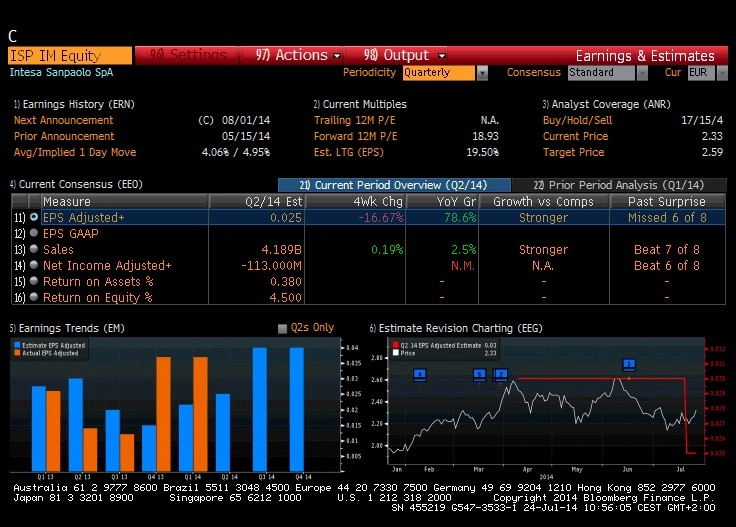Open the Periodicity dropdown arrow
Image resolution: width=736 pixels, height=527 pixels.
click(482, 73)
